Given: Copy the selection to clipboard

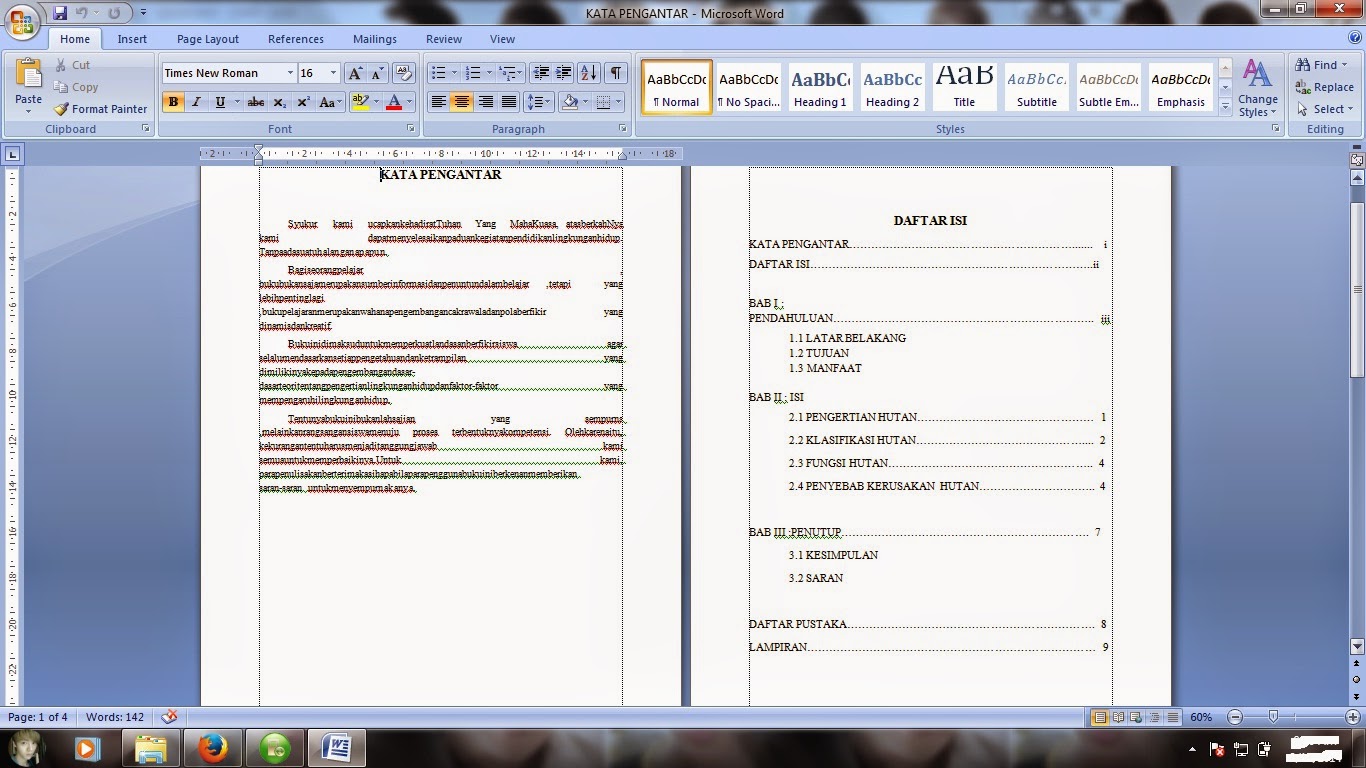Looking at the screenshot, I should [x=76, y=87].
